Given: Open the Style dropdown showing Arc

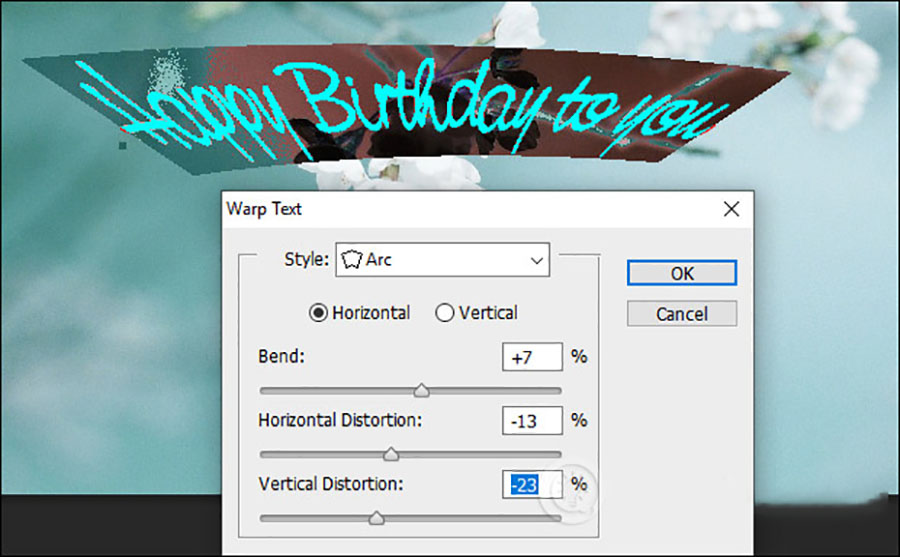Looking at the screenshot, I should click(x=441, y=260).
